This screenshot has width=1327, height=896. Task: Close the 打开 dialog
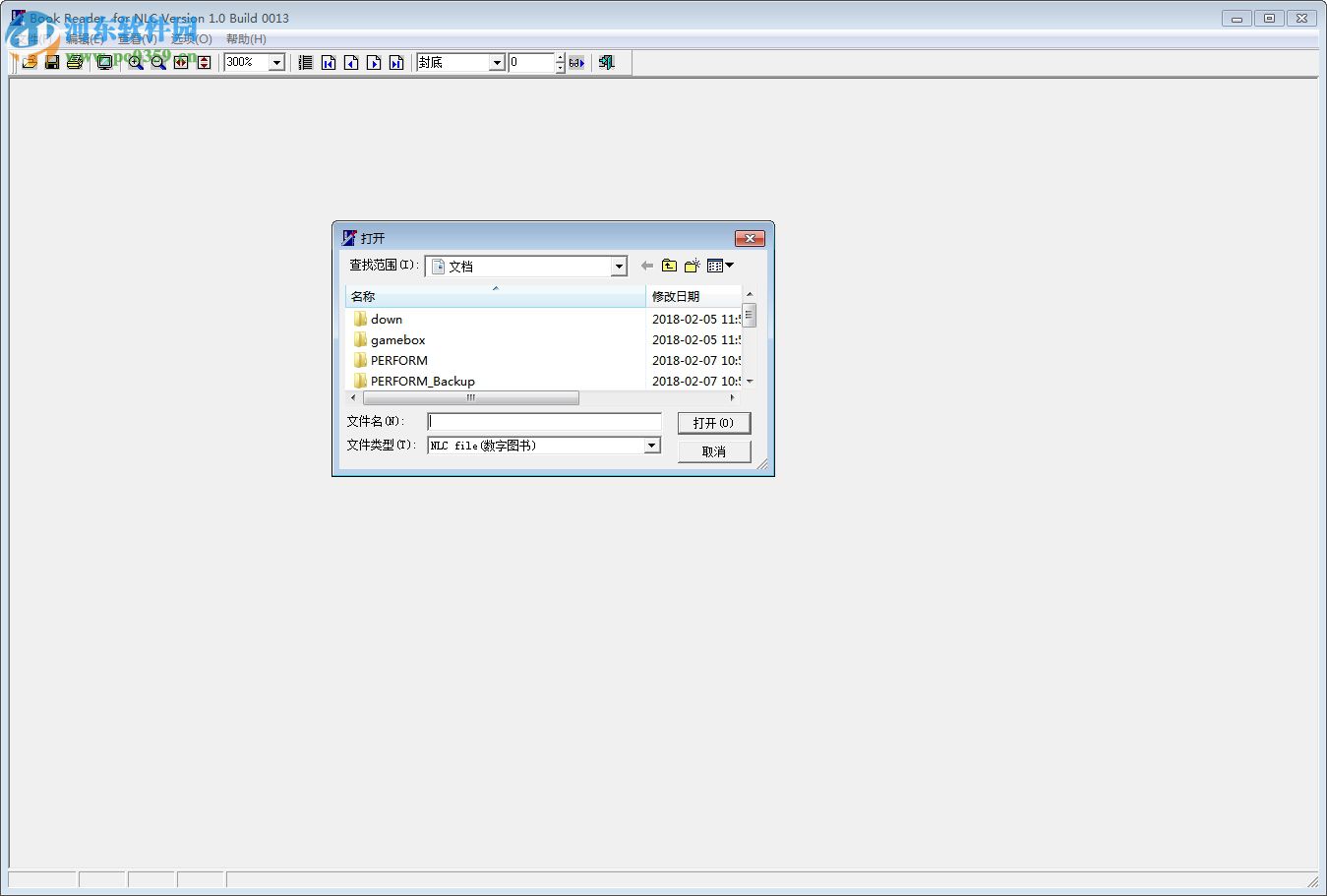(x=750, y=238)
